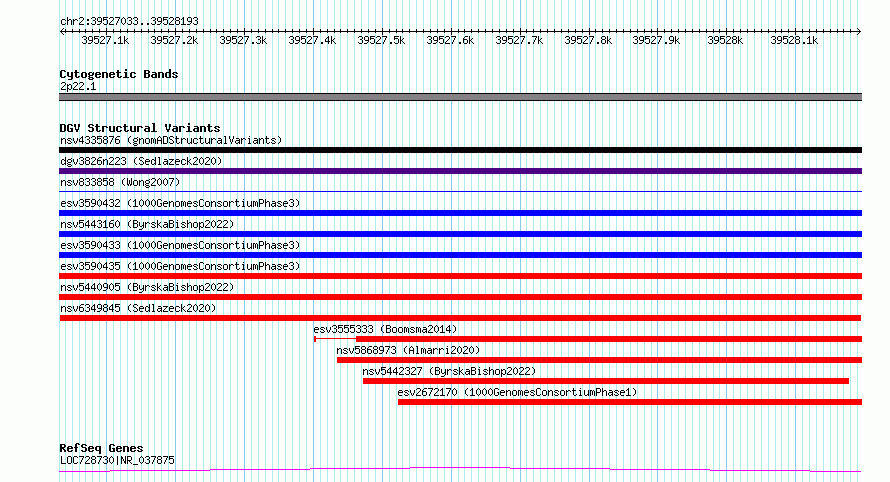Viewport: 890px width, 482px height.
Task: Open variant label nsv5443160 (ByrskaBishop2022)
Action: (147, 224)
